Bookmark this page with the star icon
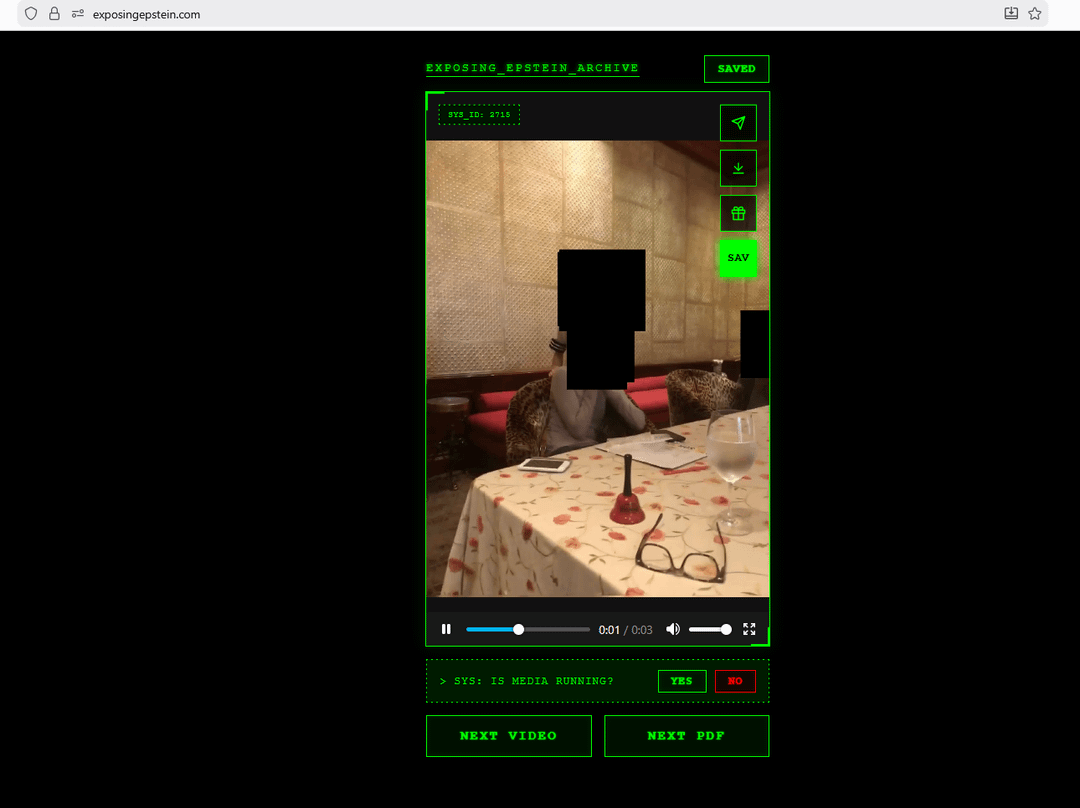Screen dimensions: 1080x808 pos(1035,14)
